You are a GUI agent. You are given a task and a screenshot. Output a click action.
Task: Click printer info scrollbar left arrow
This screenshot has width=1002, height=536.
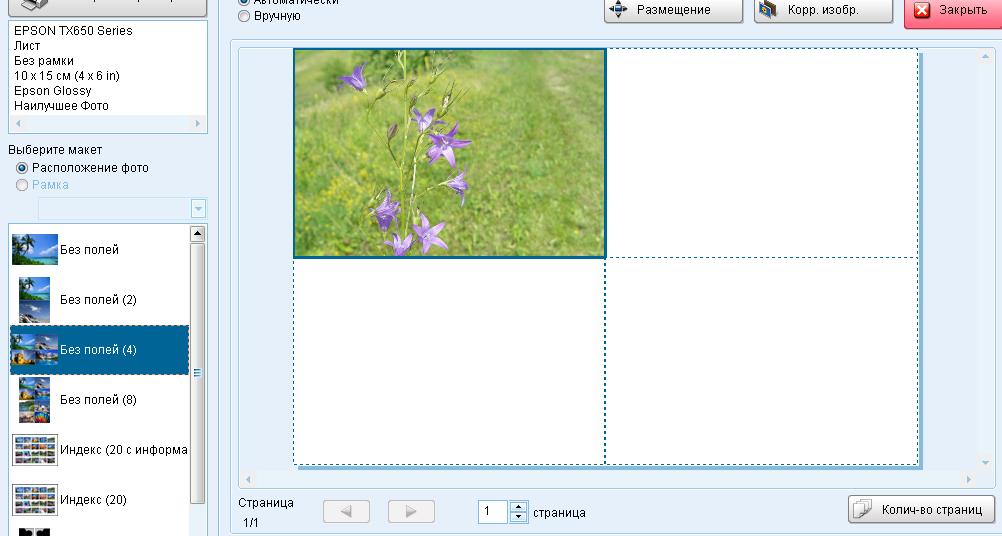coord(18,123)
